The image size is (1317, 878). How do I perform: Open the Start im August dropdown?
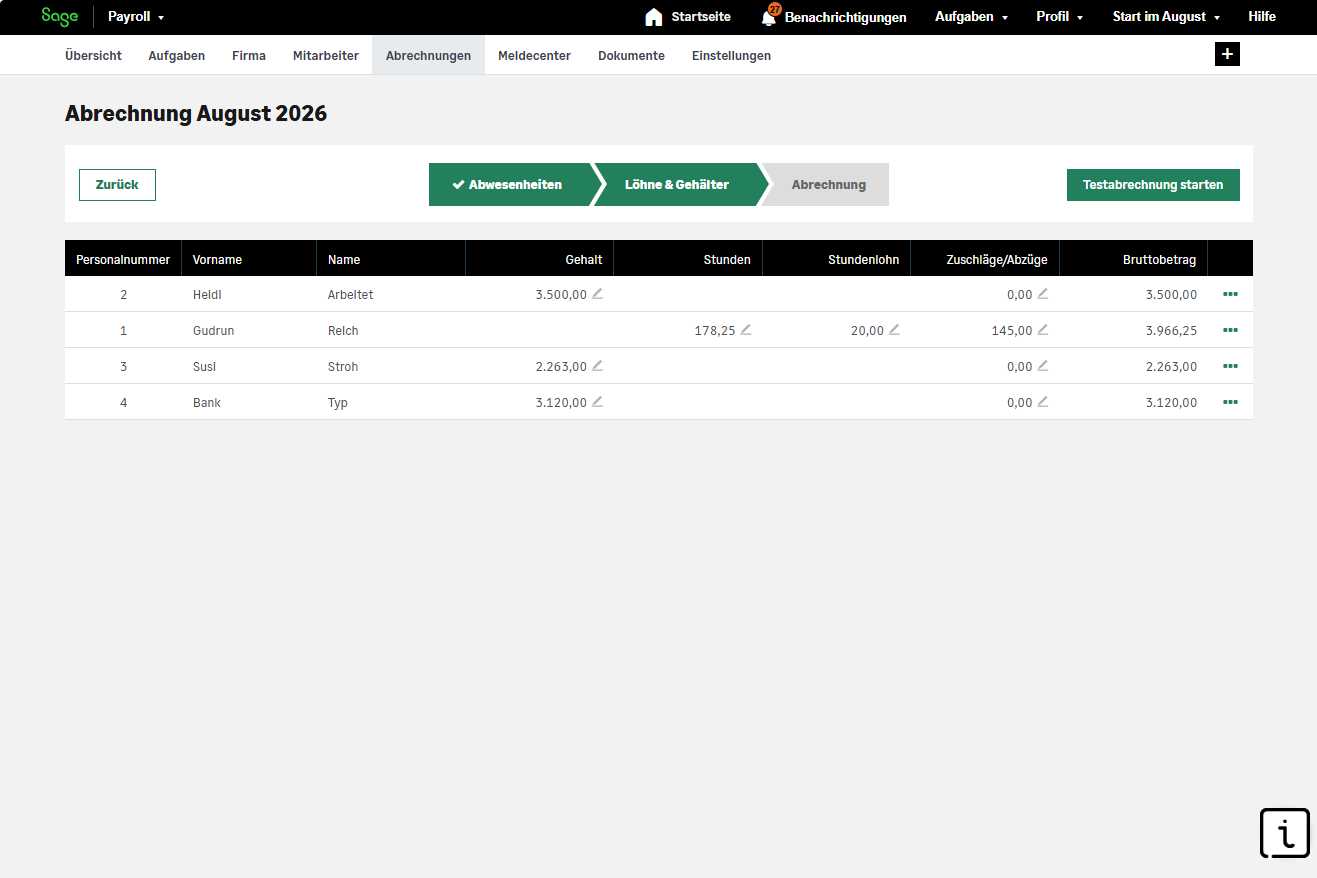tap(1166, 17)
